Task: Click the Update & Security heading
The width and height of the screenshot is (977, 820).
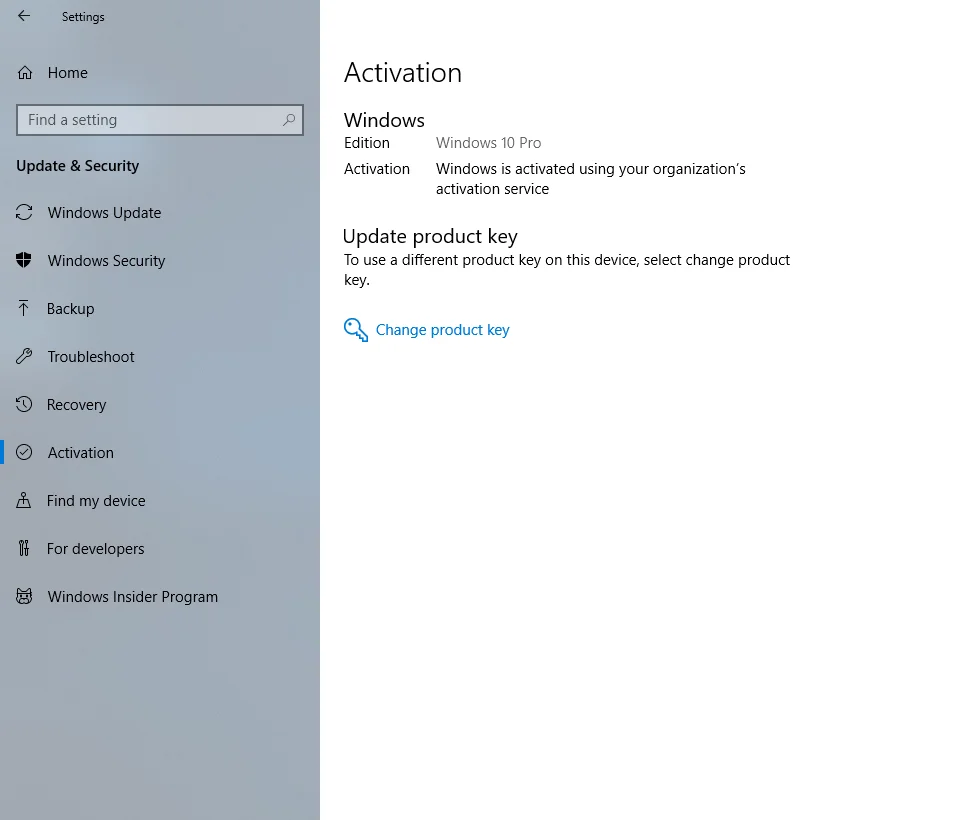Action: (x=77, y=166)
